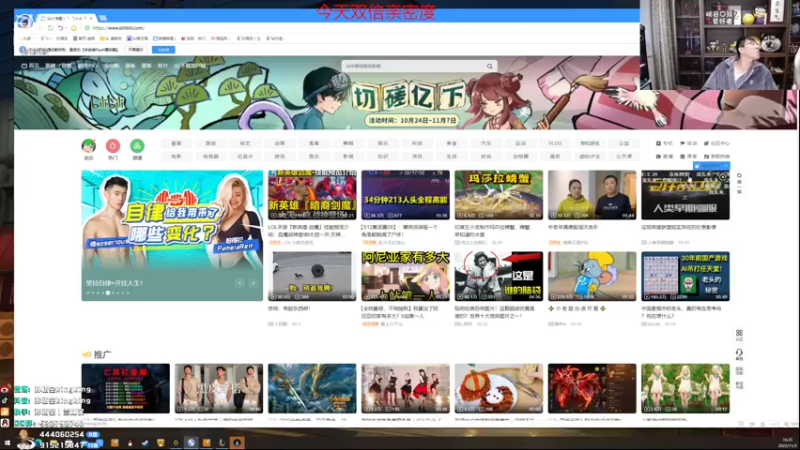
Task: Click the browser address bar URL
Action: pyautogui.click(x=119, y=28)
